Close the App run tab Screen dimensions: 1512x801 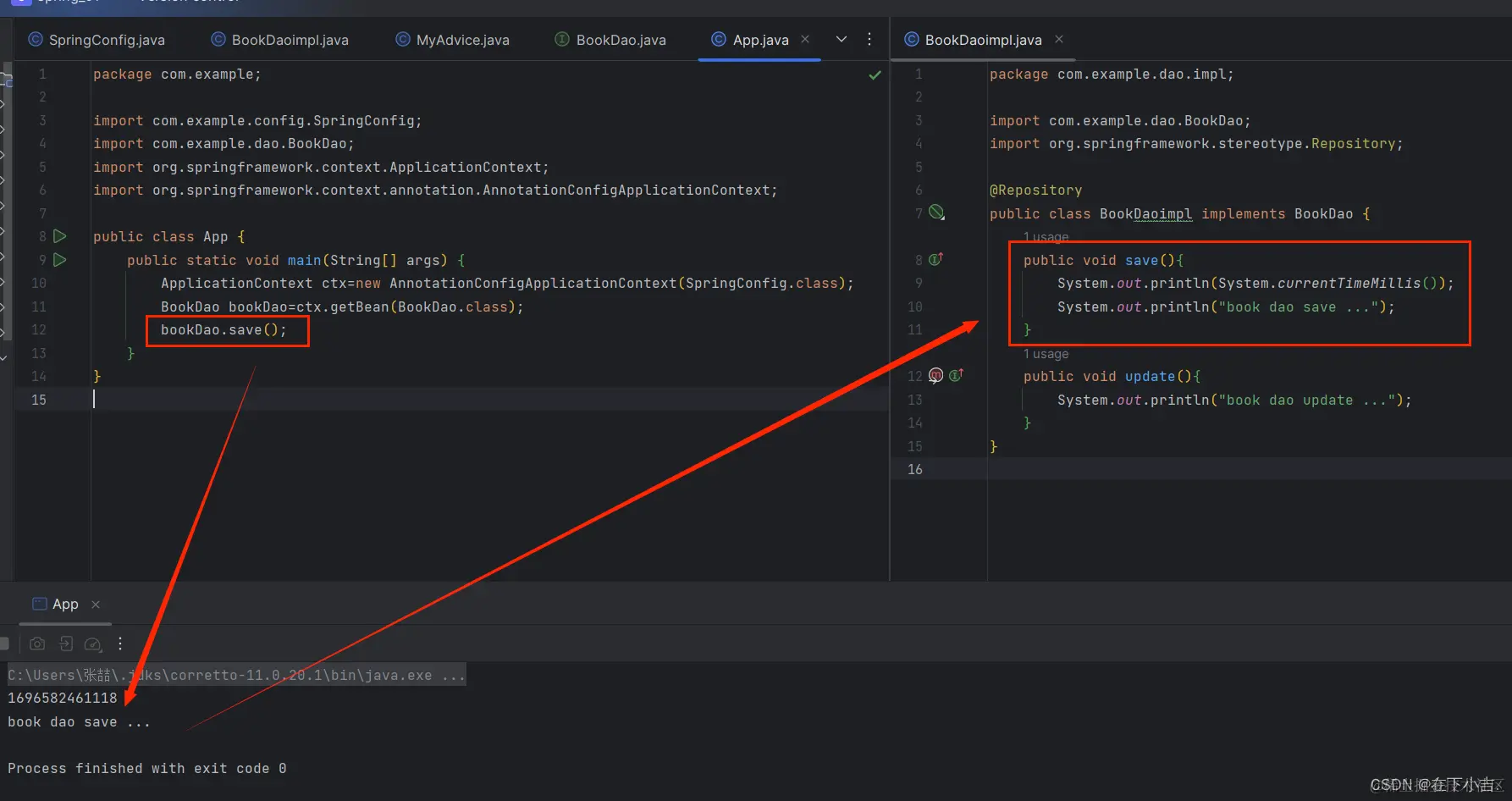tap(96, 604)
